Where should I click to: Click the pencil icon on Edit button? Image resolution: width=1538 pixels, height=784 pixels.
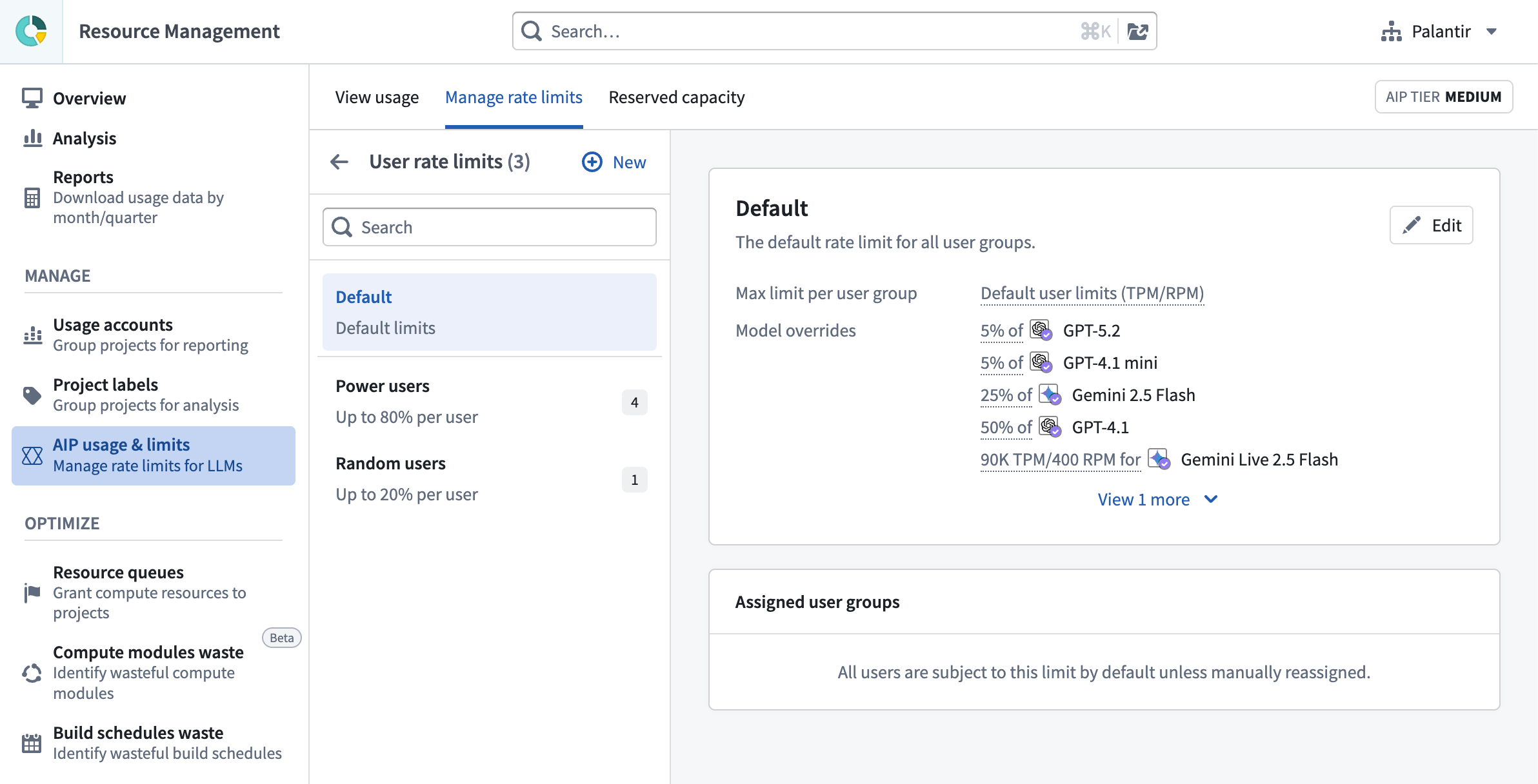[1412, 225]
